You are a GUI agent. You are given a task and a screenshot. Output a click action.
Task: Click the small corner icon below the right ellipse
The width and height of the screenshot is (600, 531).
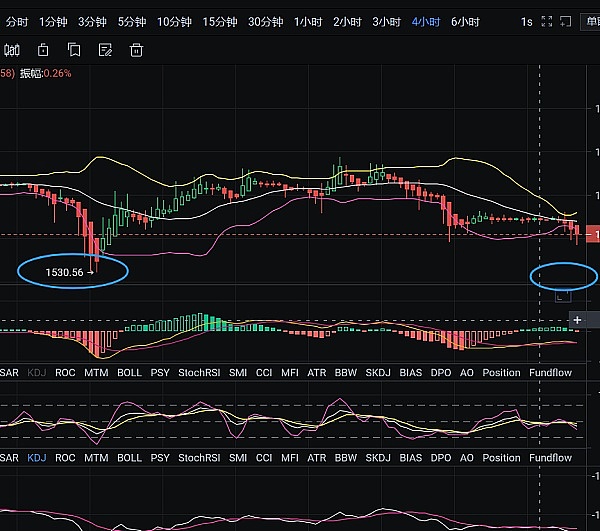(562, 294)
